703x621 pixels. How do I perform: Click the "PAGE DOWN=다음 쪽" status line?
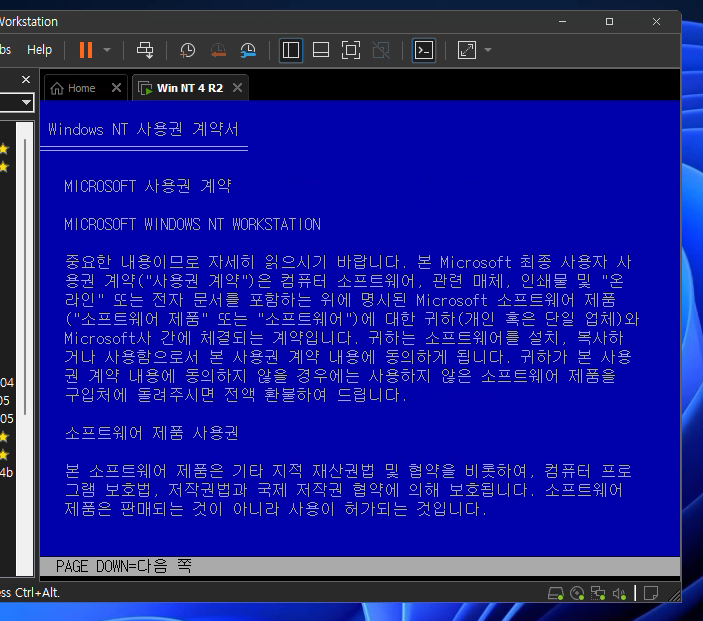coord(124,566)
